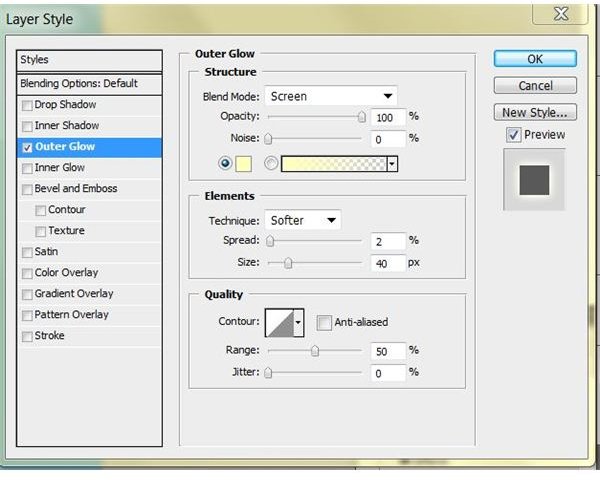This screenshot has height=482, width=600.
Task: Enable the Contour sub-option checkbox
Action: click(40, 210)
